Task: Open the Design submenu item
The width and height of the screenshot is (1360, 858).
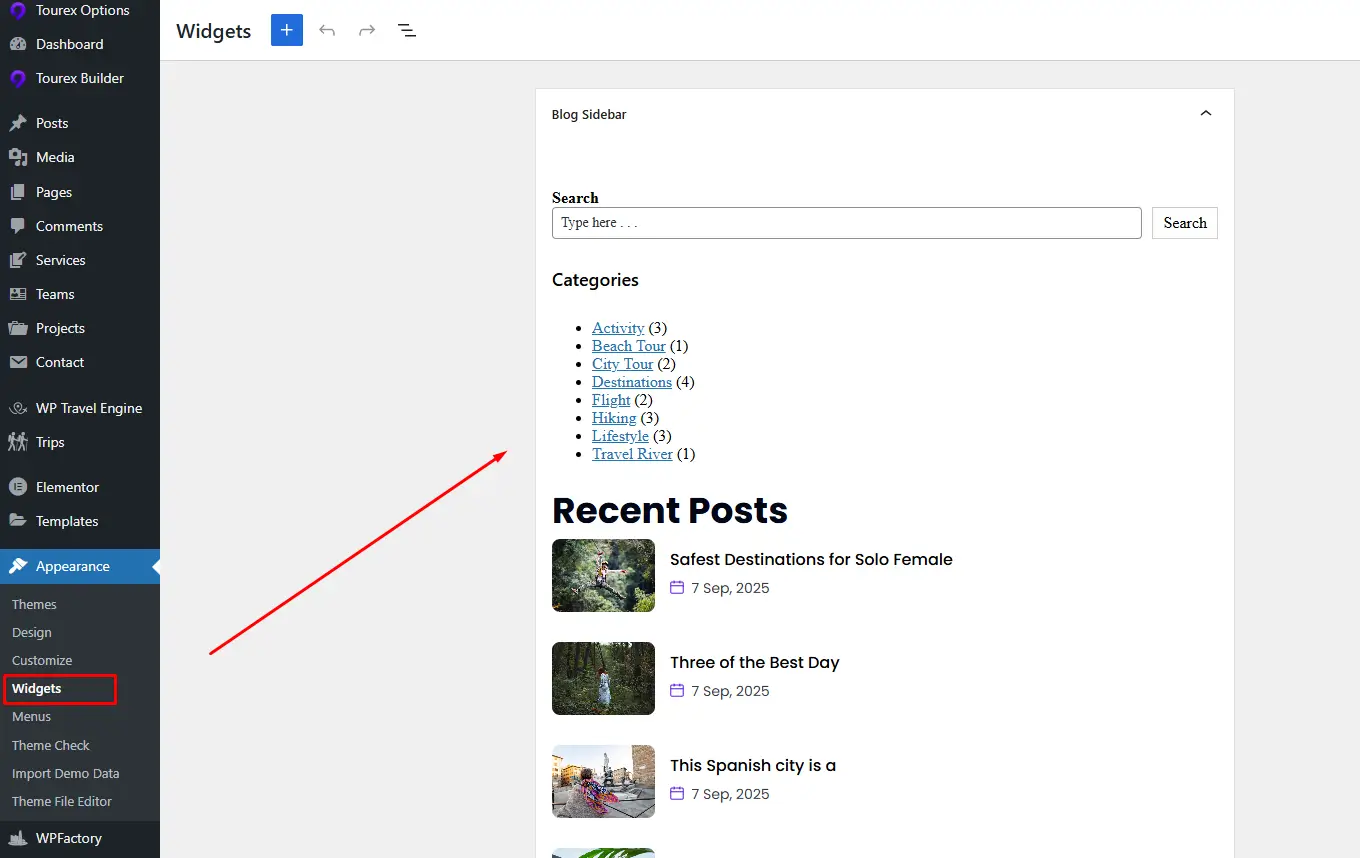Action: 32,632
